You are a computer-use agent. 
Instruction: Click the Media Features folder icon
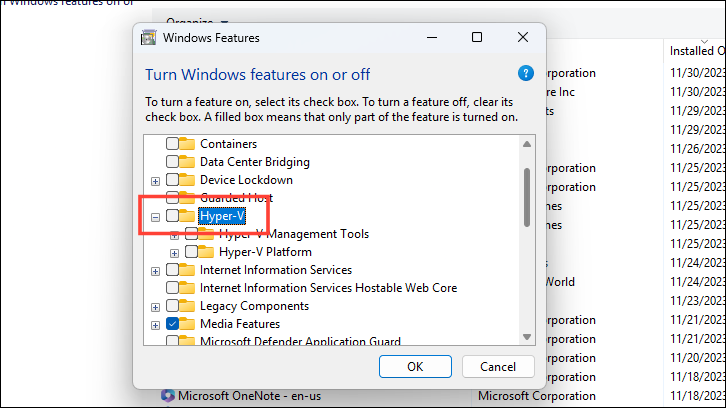pos(187,324)
